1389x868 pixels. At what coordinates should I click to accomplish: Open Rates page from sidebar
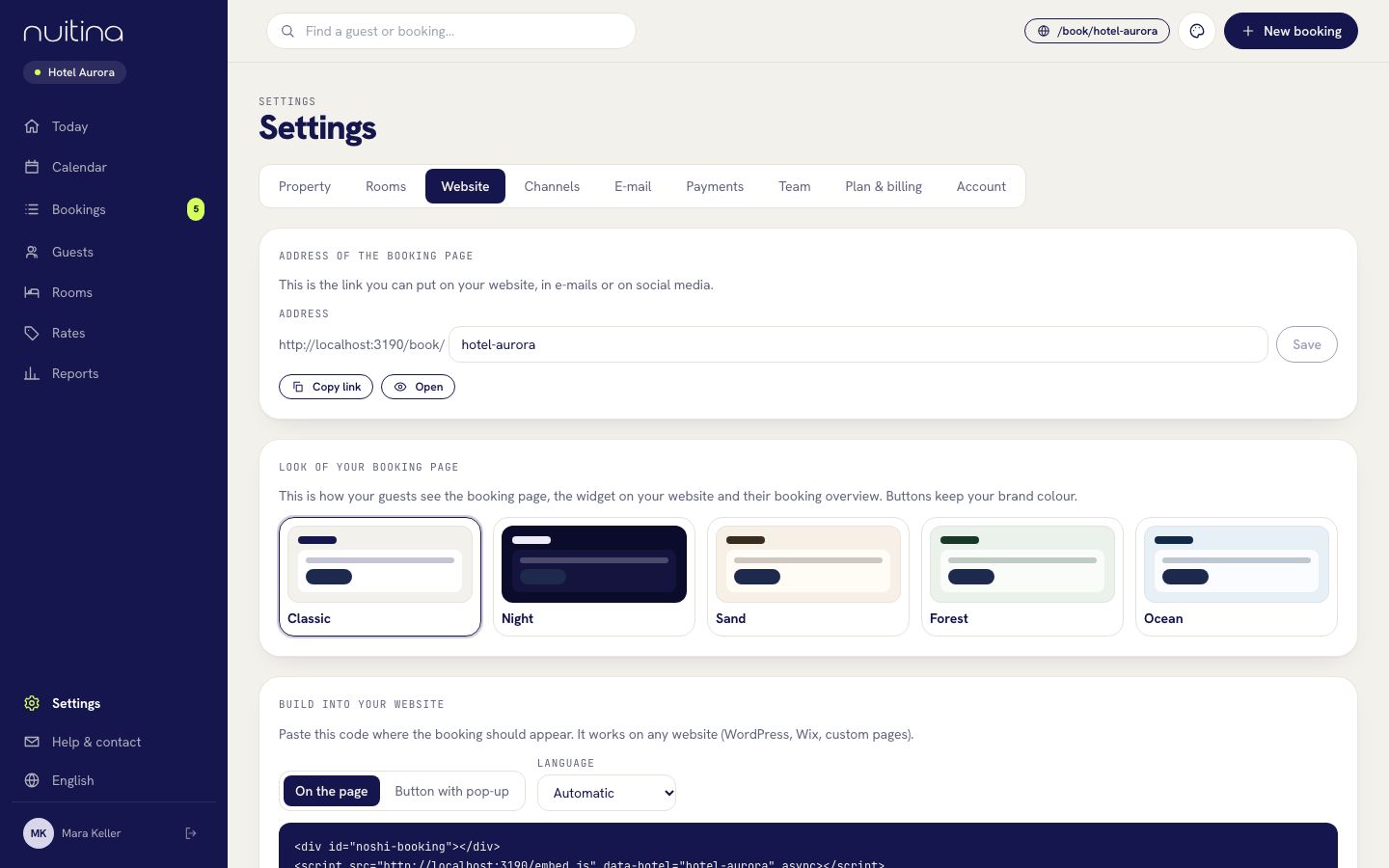[114, 333]
